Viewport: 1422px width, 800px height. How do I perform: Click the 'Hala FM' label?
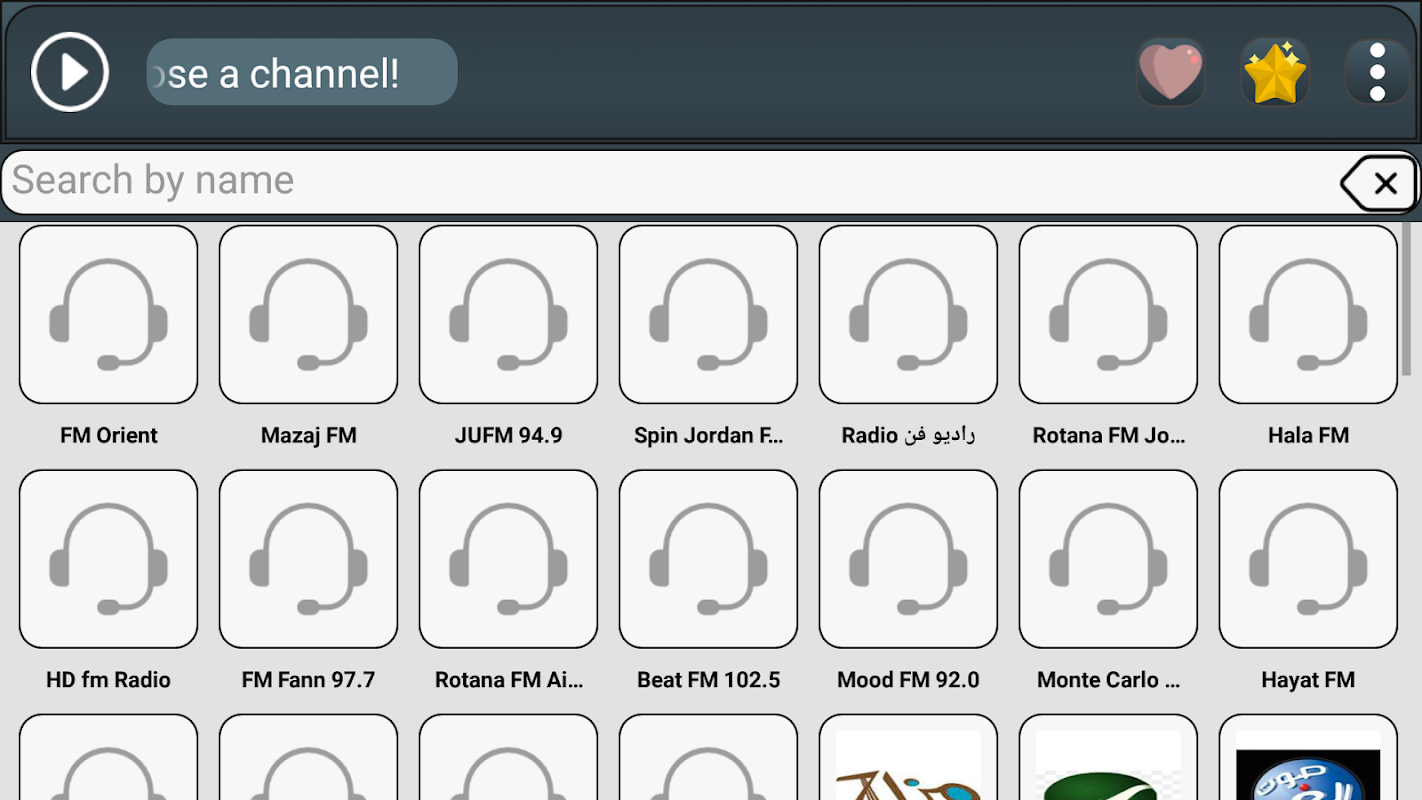[x=1308, y=435]
